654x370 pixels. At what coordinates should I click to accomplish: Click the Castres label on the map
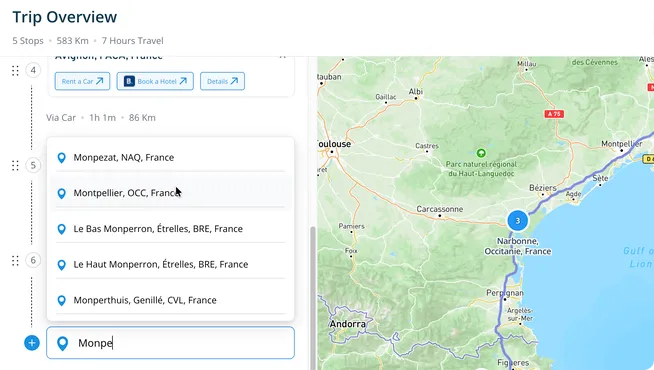point(427,146)
